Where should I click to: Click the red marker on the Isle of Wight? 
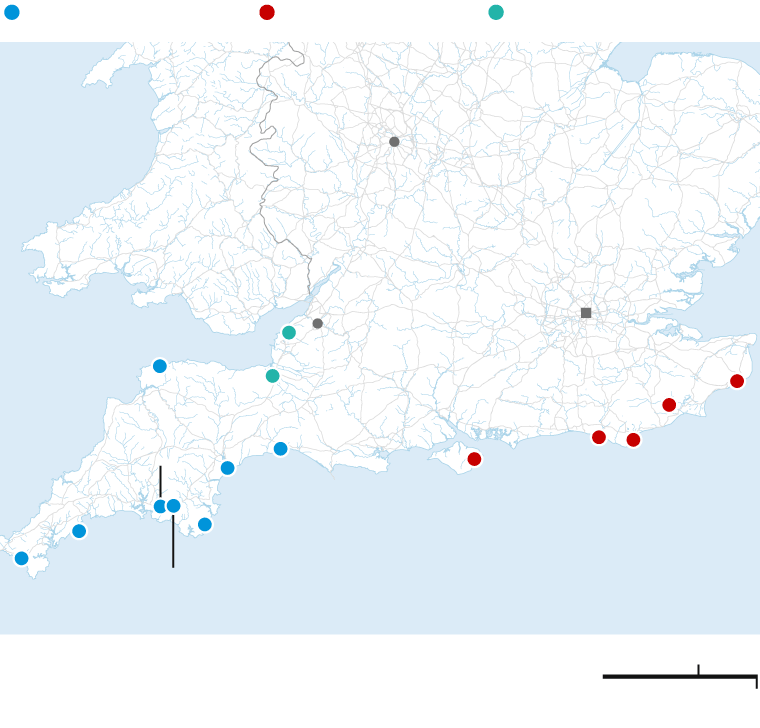[x=474, y=459]
